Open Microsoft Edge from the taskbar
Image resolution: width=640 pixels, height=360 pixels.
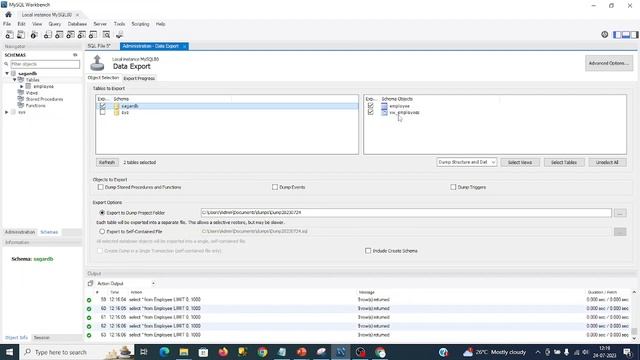(x=164, y=352)
